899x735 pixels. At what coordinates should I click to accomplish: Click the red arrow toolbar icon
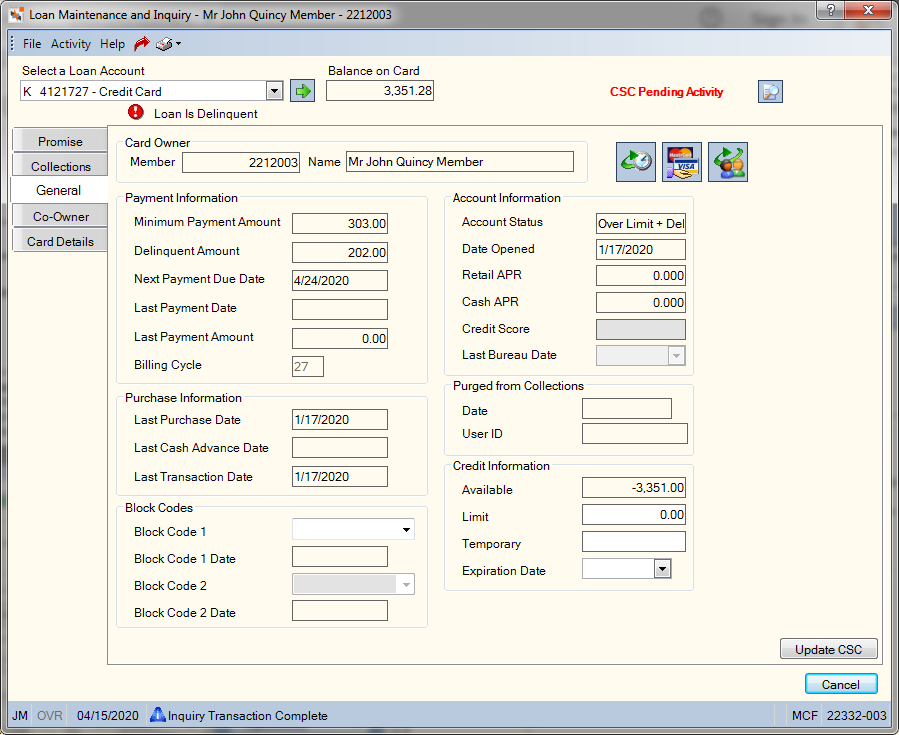tap(141, 44)
